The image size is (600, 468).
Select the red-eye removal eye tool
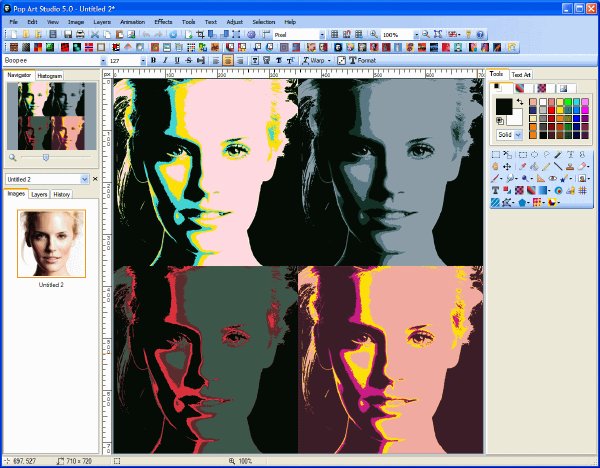point(552,178)
